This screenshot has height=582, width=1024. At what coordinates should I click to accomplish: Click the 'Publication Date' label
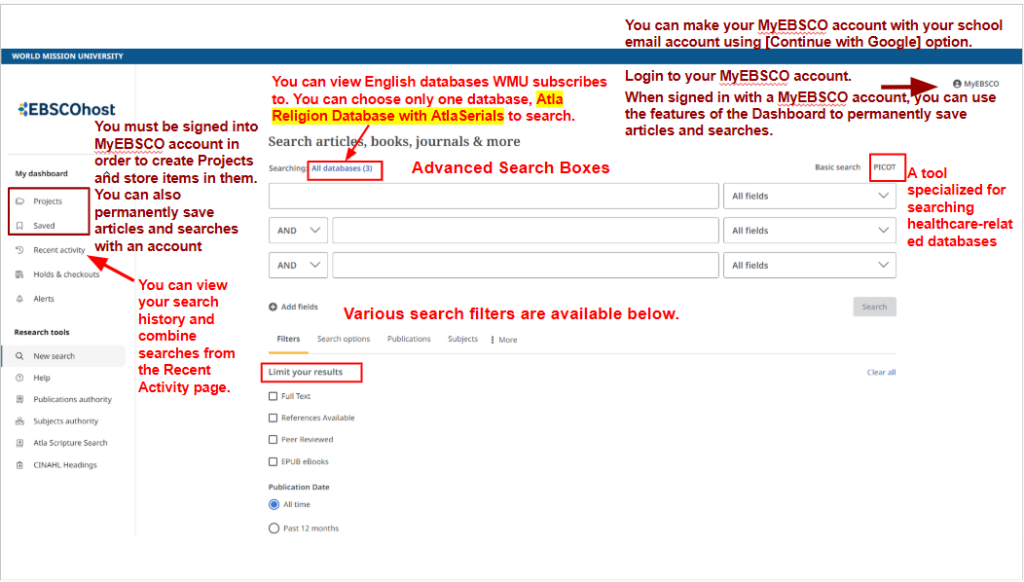[298, 487]
